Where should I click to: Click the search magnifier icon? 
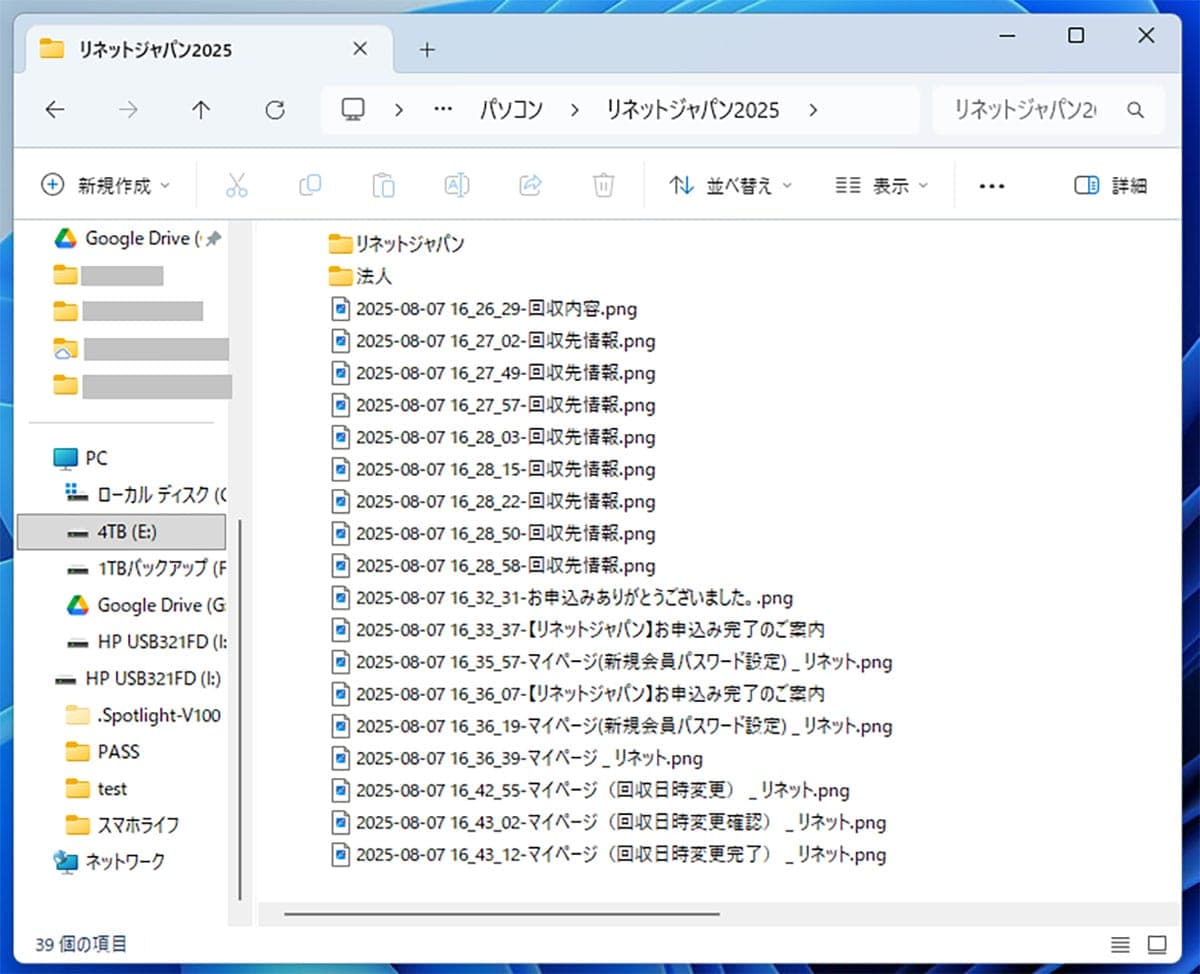pos(1135,110)
